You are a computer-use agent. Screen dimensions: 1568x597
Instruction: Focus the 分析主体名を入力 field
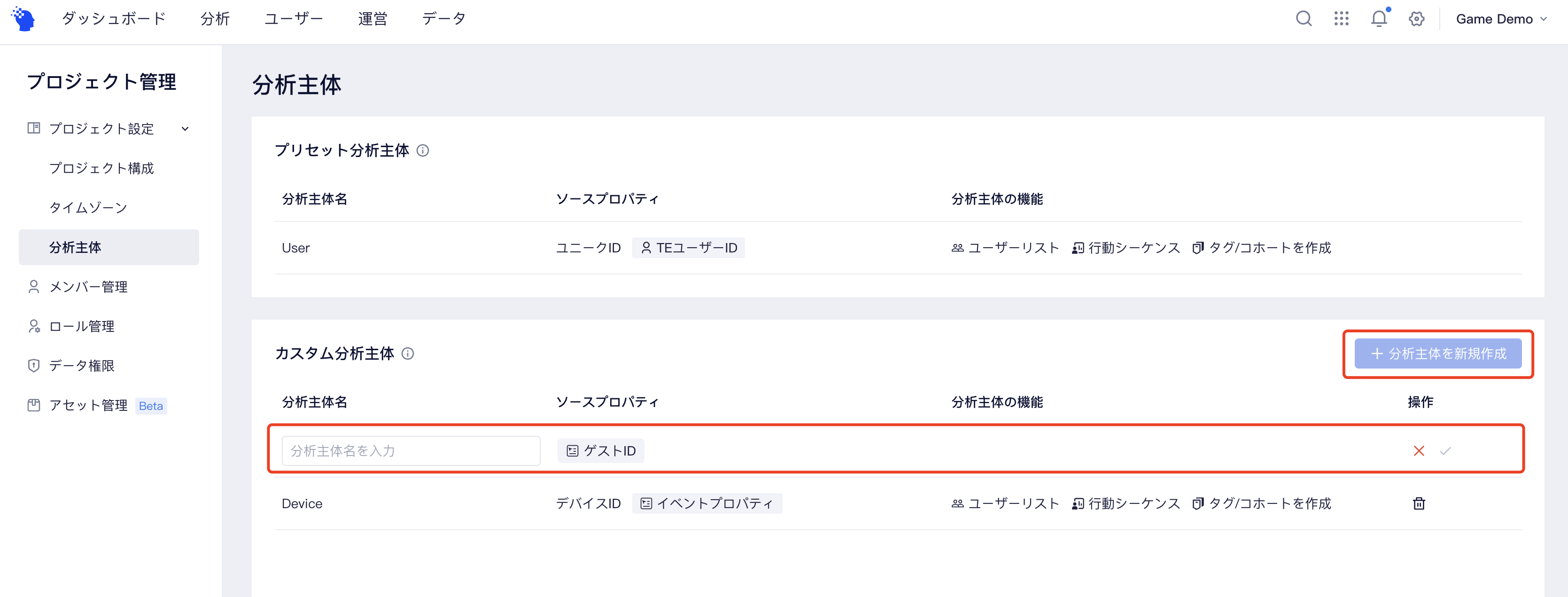pos(411,451)
